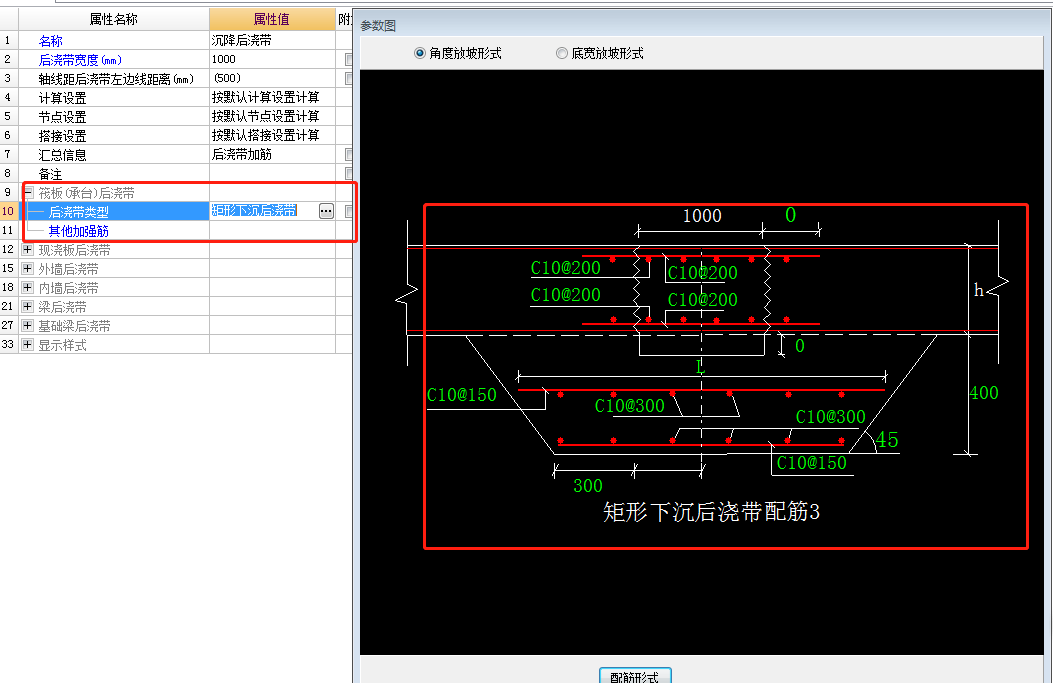Click the empty value cell of 备注
Viewport: 1053px width, 683px height.
(273, 173)
